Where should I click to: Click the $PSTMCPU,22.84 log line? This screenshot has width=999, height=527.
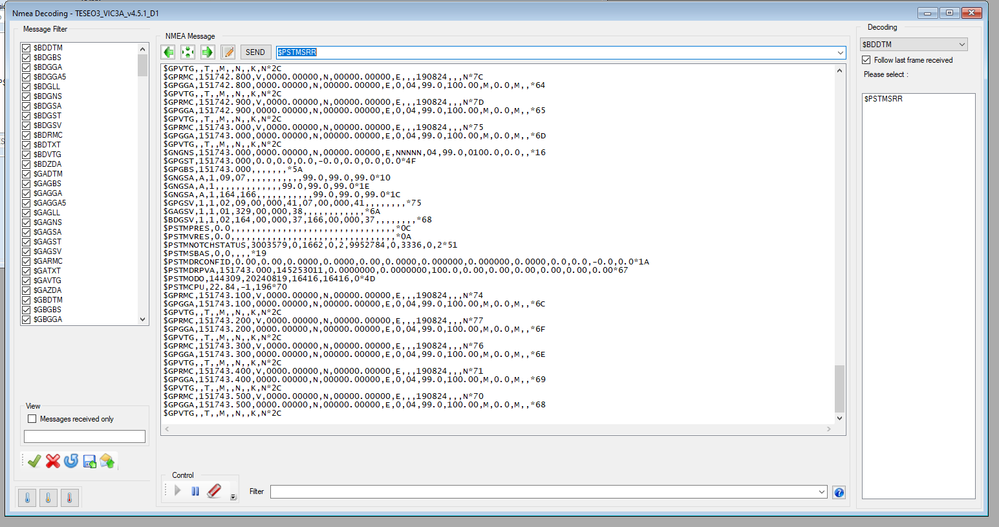[x=225, y=287]
